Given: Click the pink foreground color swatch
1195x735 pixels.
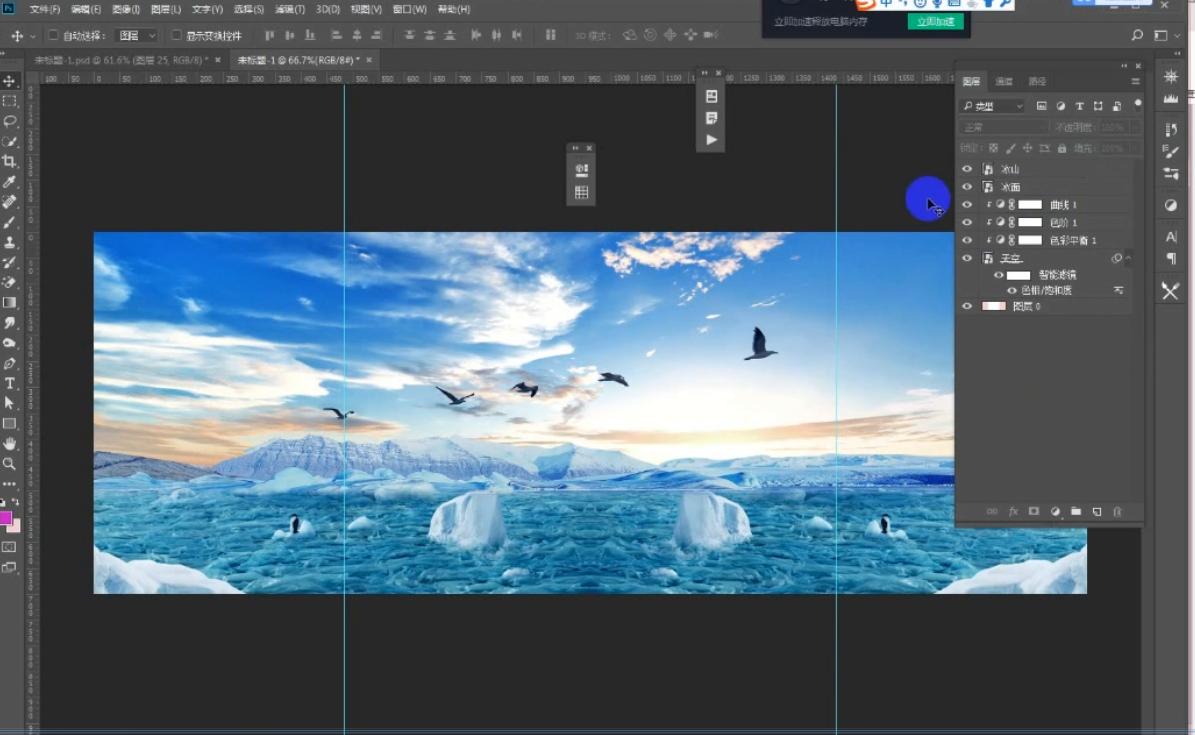Looking at the screenshot, I should tap(8, 517).
